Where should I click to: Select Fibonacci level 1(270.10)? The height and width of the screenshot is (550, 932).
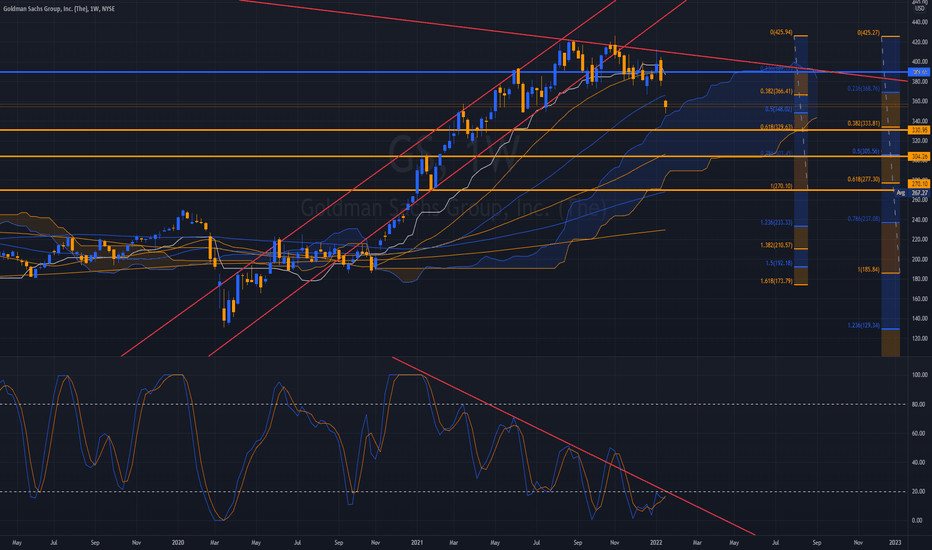click(781, 186)
